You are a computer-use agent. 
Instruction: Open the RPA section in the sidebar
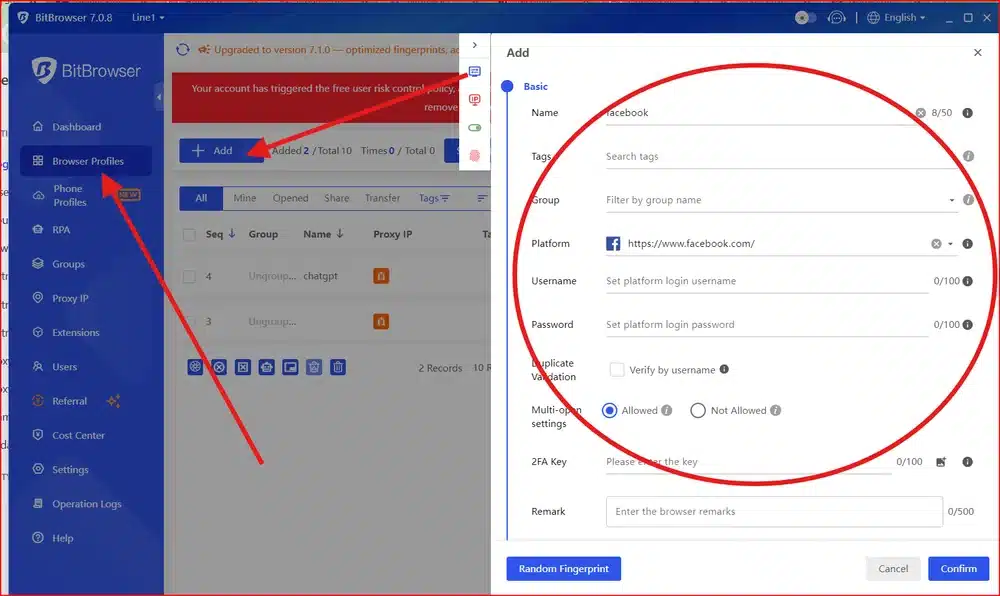coord(61,229)
